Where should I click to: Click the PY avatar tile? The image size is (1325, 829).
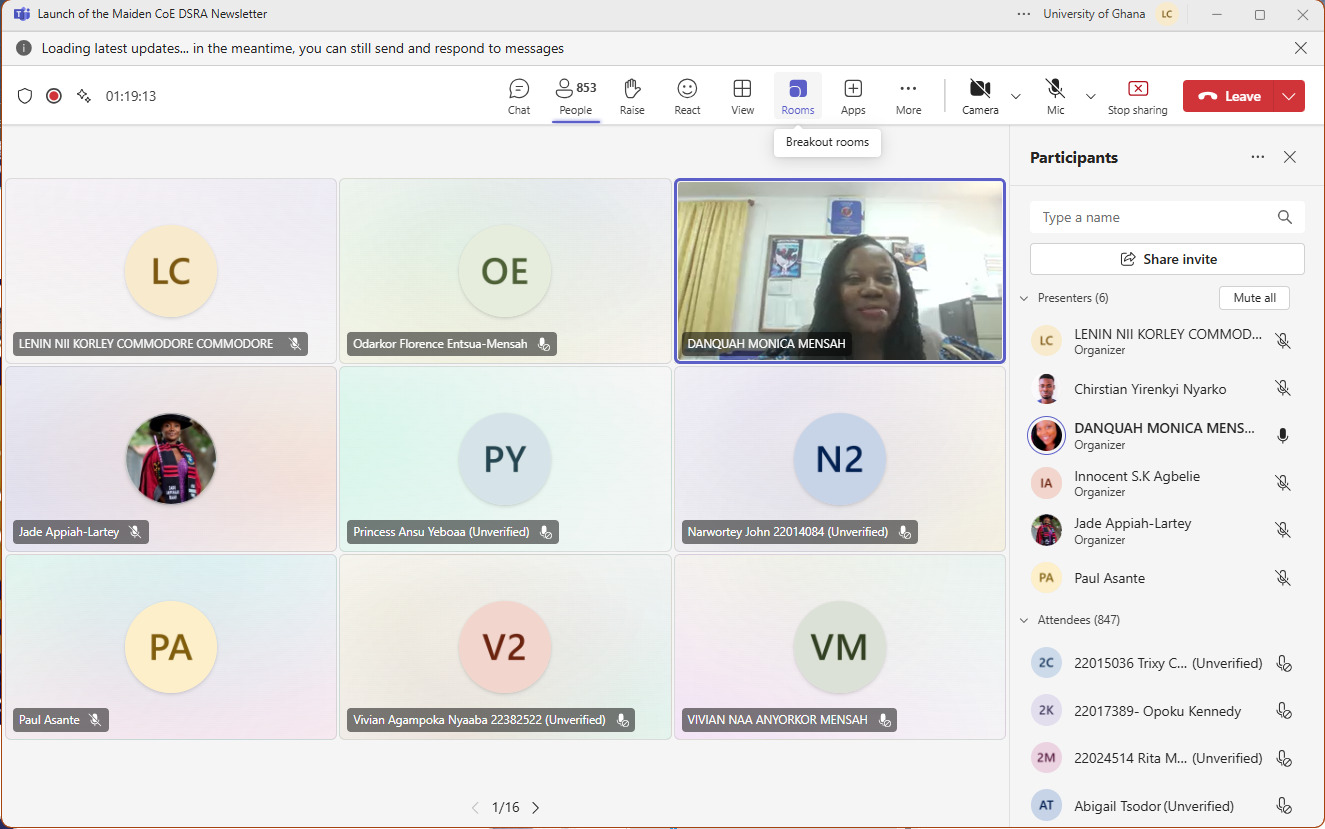(505, 459)
